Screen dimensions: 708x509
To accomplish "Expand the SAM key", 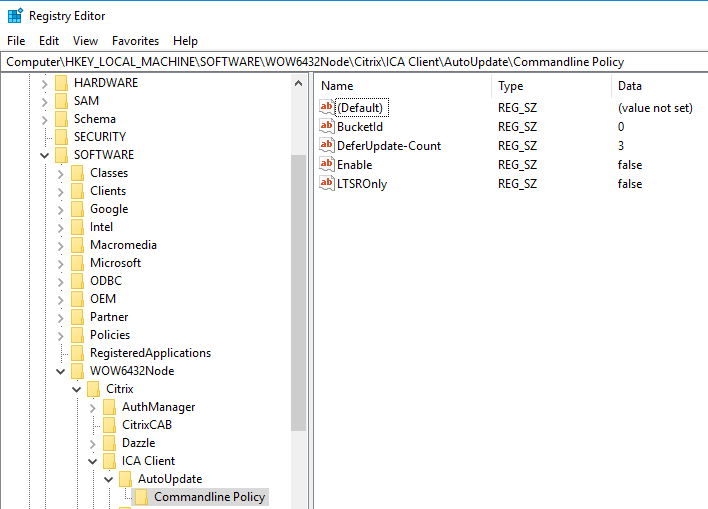I will [44, 102].
